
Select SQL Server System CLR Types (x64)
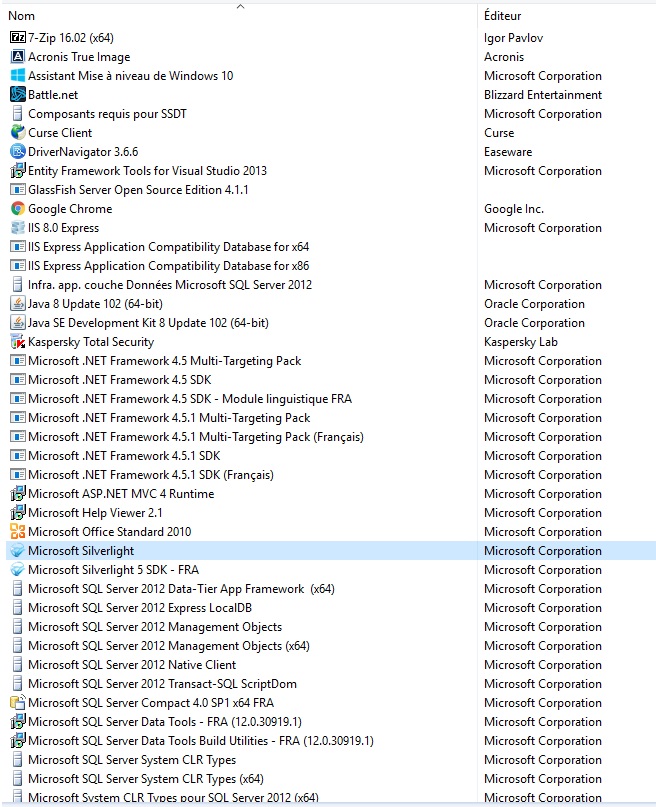tap(146, 779)
